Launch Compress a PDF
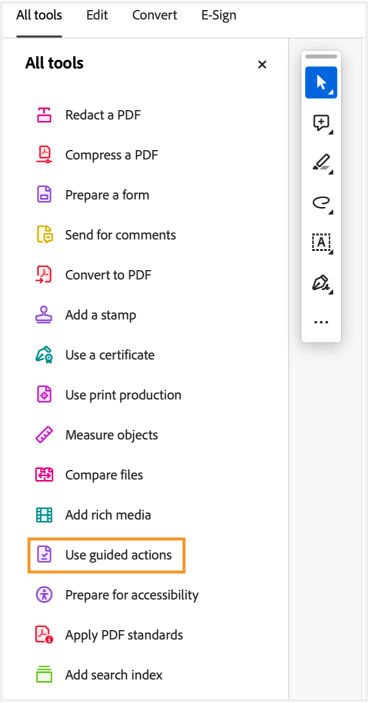This screenshot has width=368, height=703. coord(112,155)
